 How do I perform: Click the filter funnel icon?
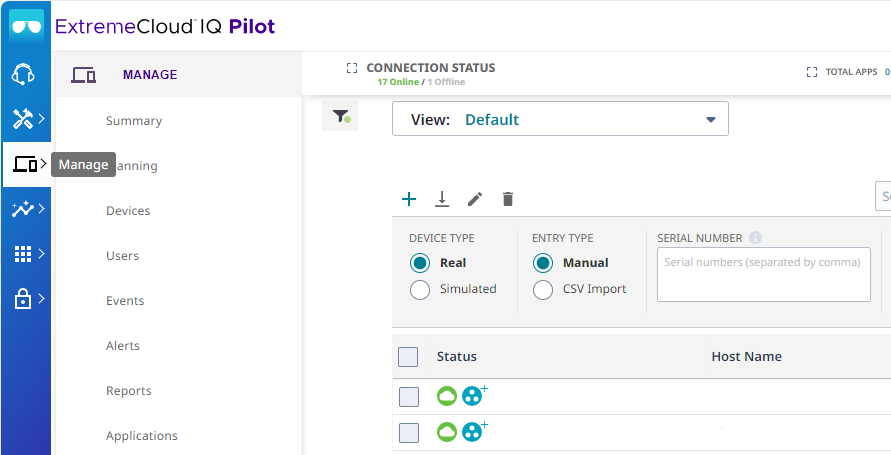click(340, 117)
